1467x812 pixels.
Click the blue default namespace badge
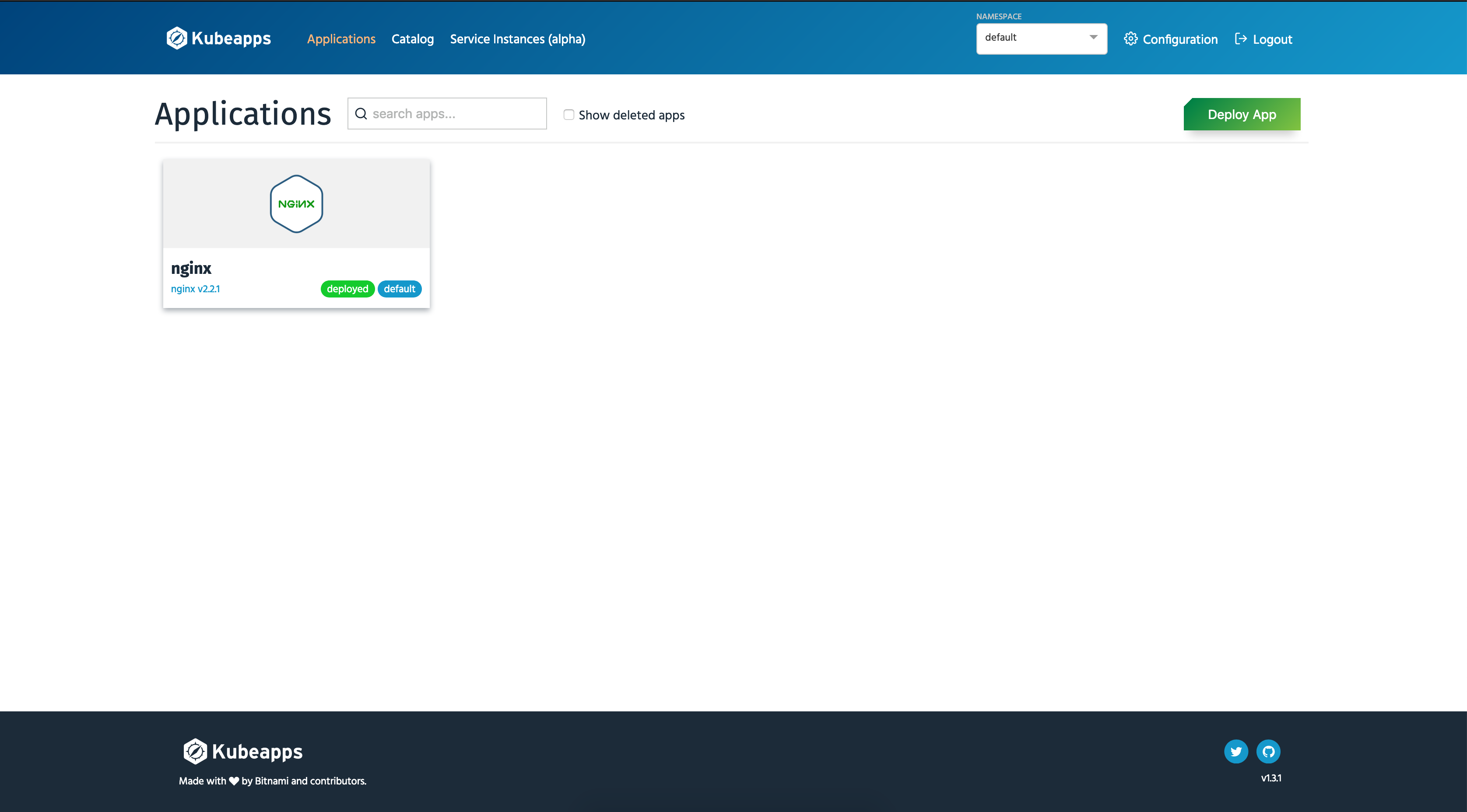[399, 289]
